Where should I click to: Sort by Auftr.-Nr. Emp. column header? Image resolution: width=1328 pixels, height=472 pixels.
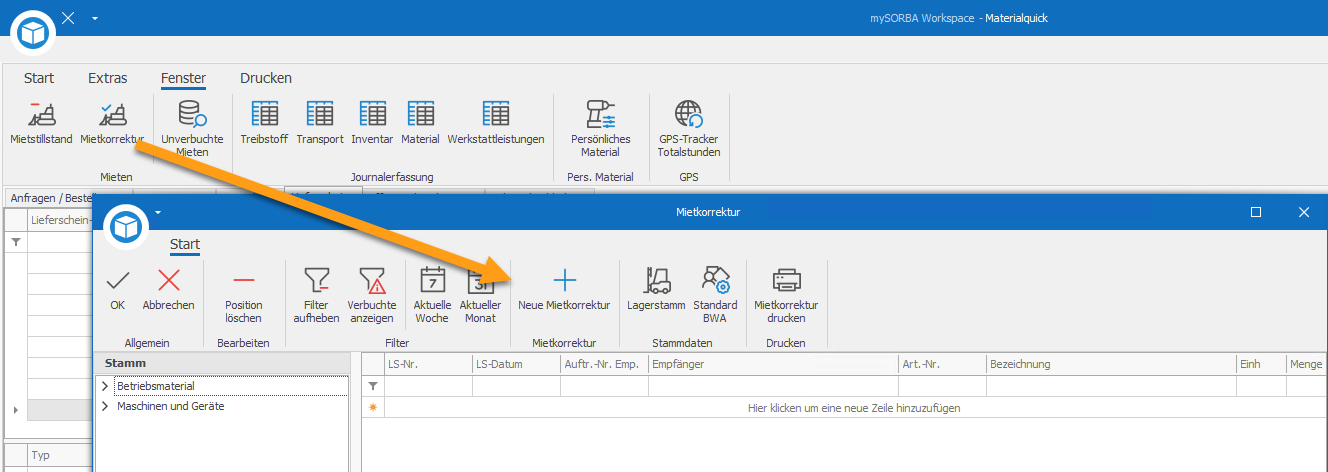click(x=604, y=365)
